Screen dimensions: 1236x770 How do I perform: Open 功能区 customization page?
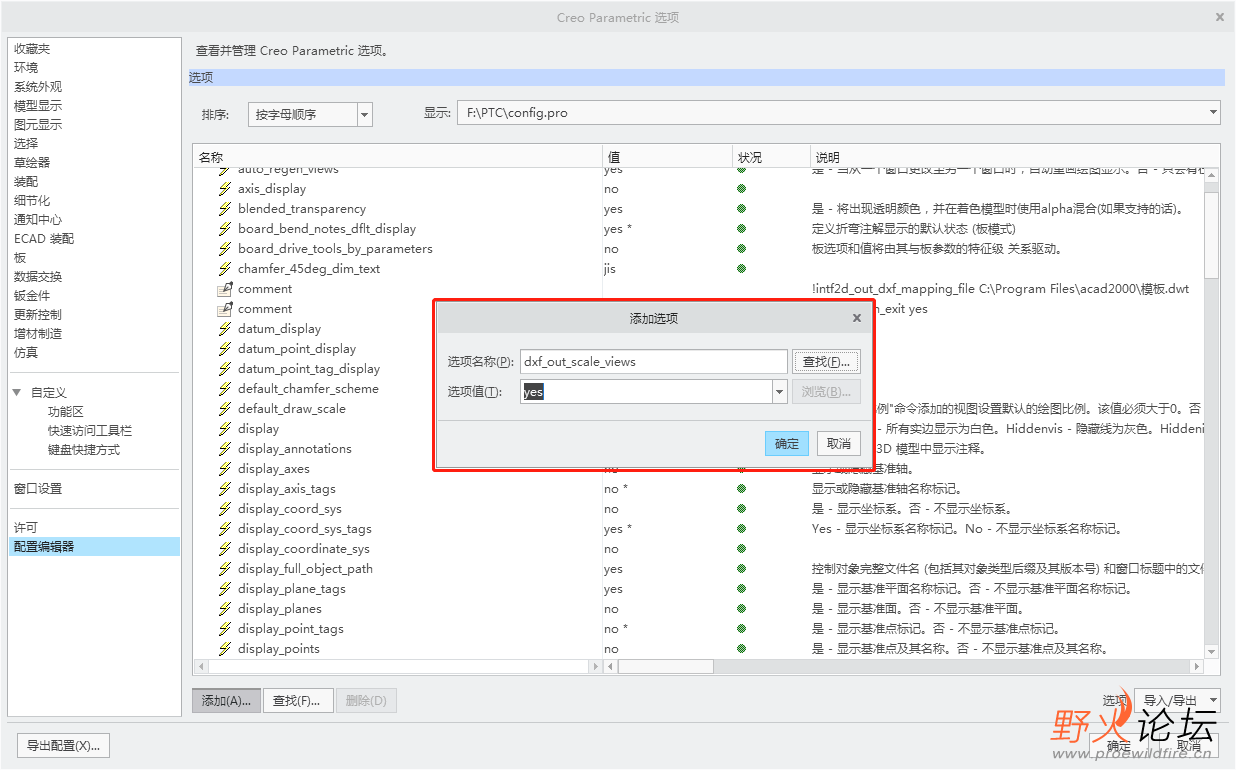(66, 412)
